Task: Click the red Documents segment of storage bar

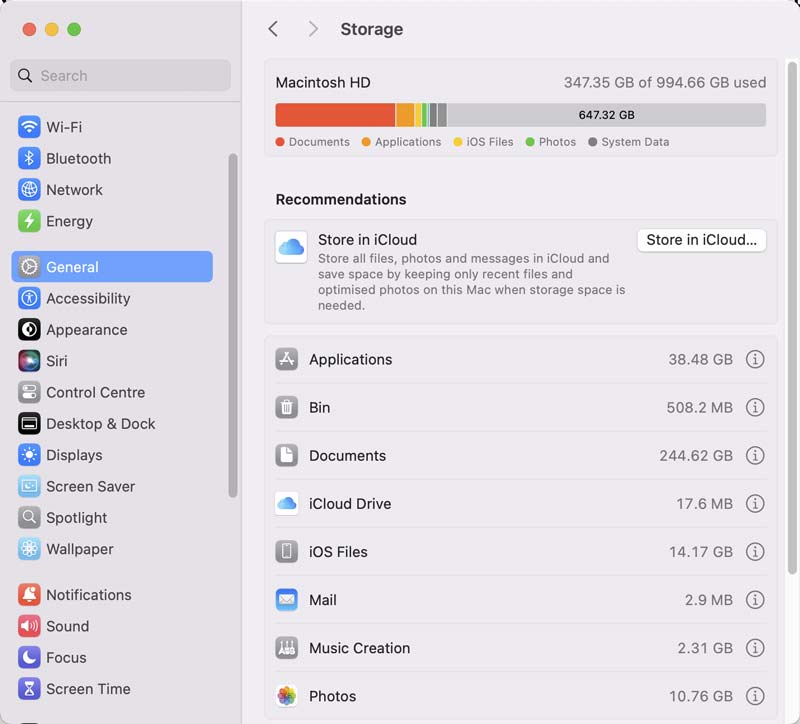Action: pos(335,115)
